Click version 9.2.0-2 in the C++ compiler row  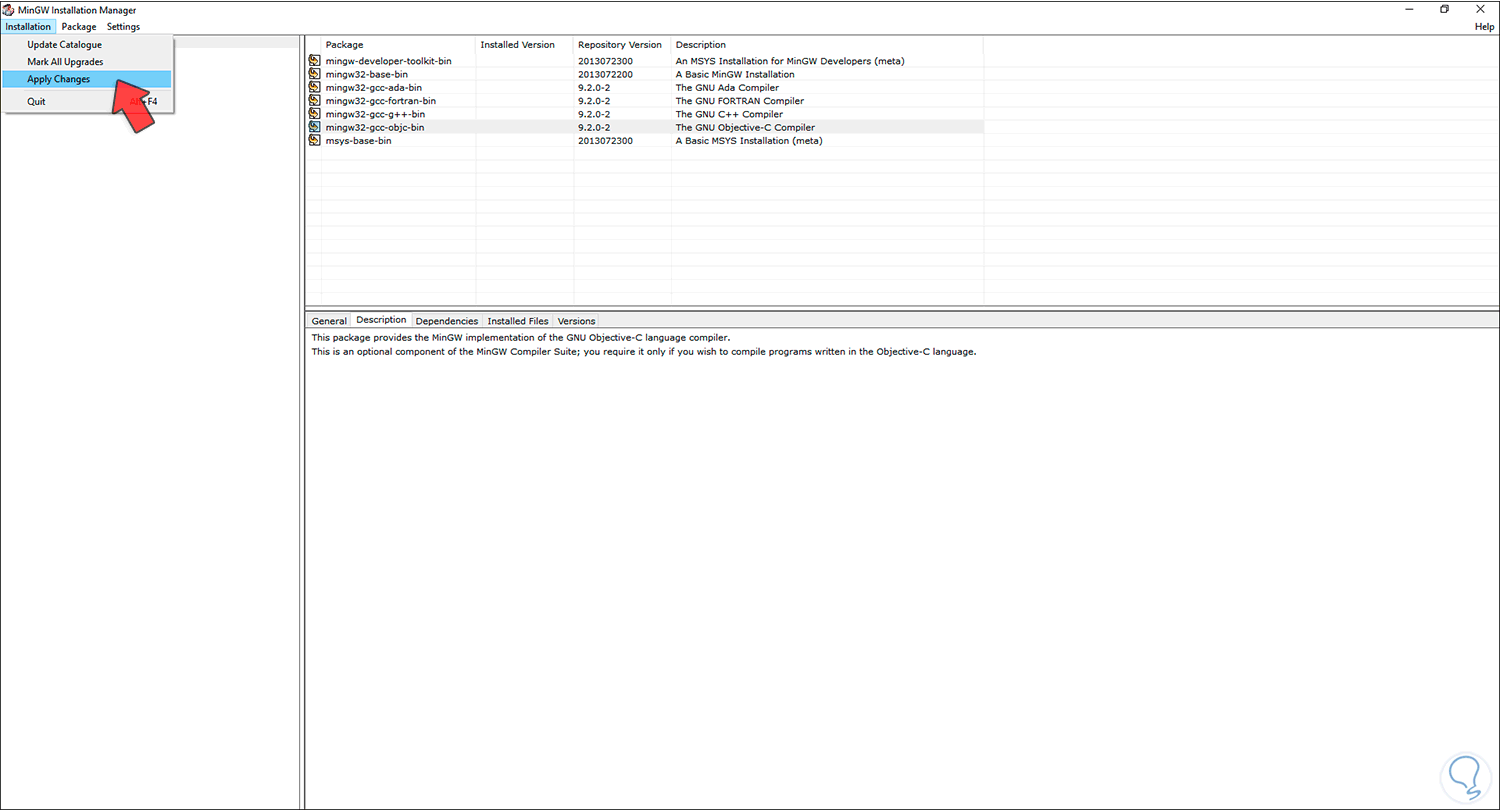pyautogui.click(x=594, y=114)
